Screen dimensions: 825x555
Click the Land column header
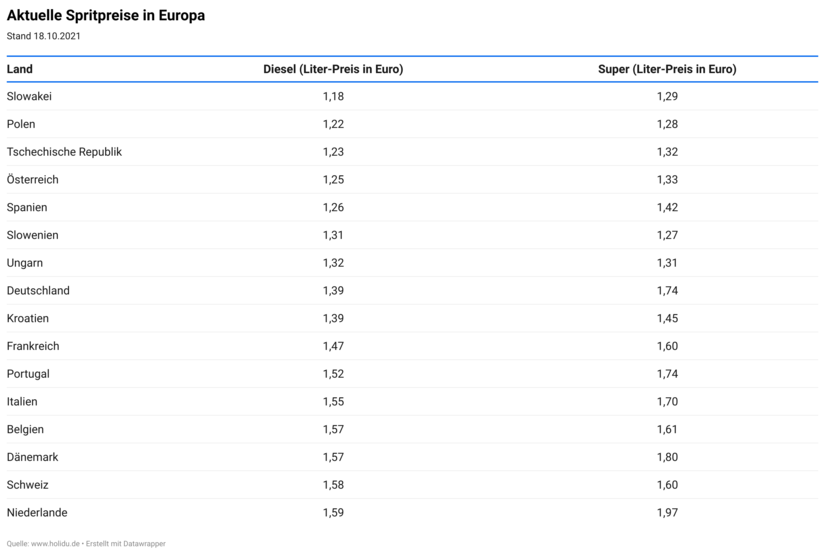[x=19, y=69]
